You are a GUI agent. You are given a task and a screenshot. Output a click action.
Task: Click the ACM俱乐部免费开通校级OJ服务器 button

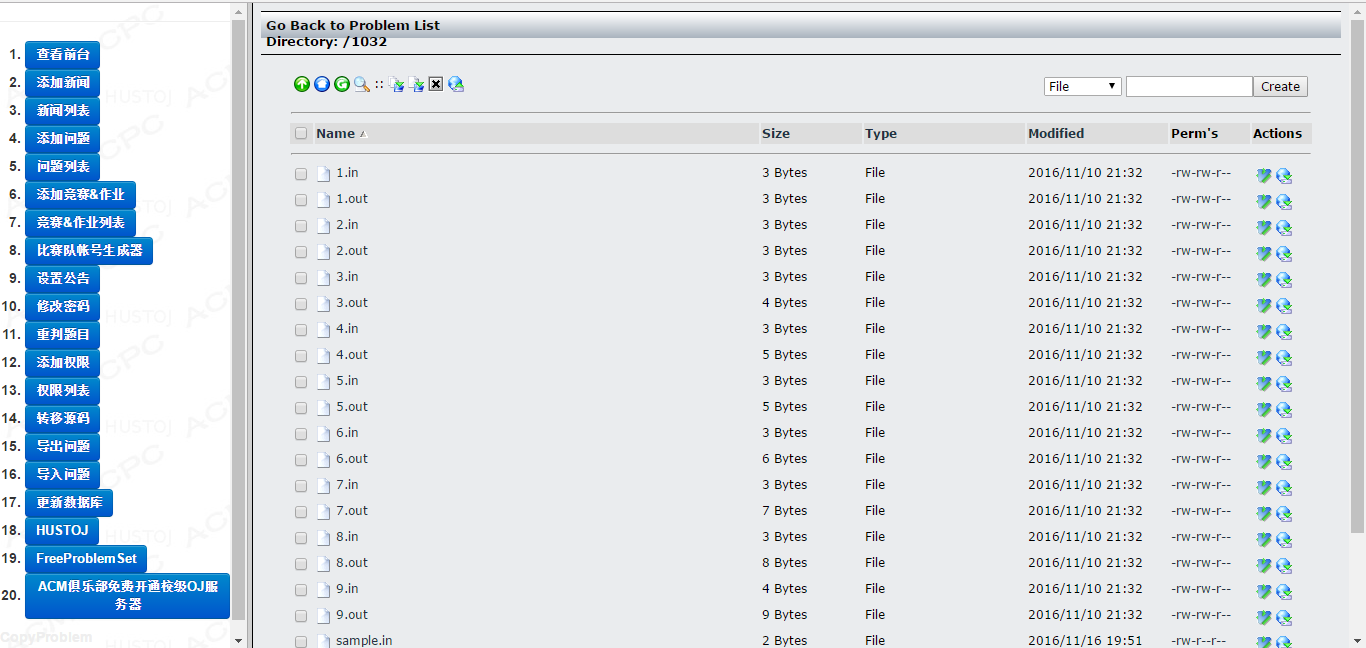[x=128, y=596]
